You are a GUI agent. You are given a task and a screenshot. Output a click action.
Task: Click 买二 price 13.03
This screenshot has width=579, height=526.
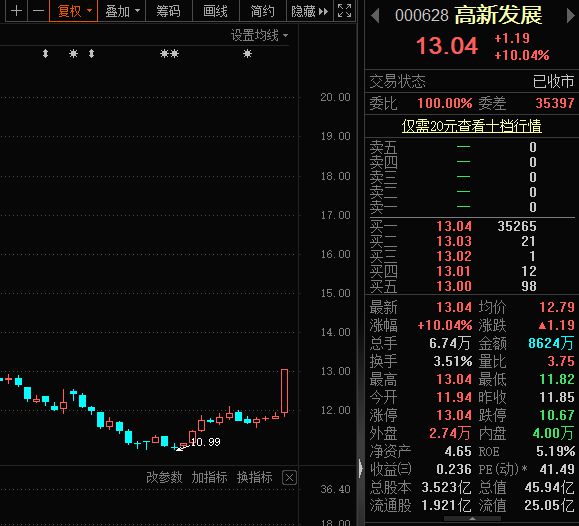pos(454,241)
